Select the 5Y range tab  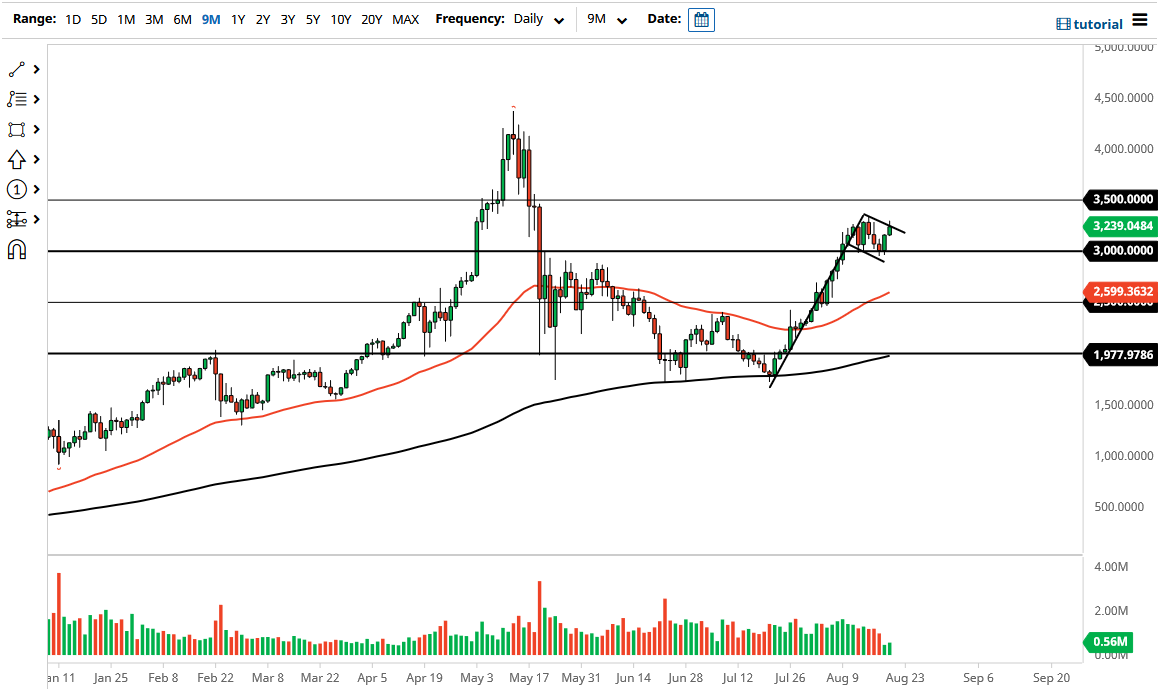point(311,19)
